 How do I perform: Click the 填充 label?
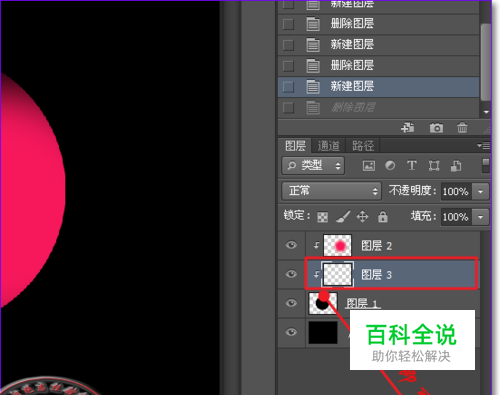coord(423,216)
